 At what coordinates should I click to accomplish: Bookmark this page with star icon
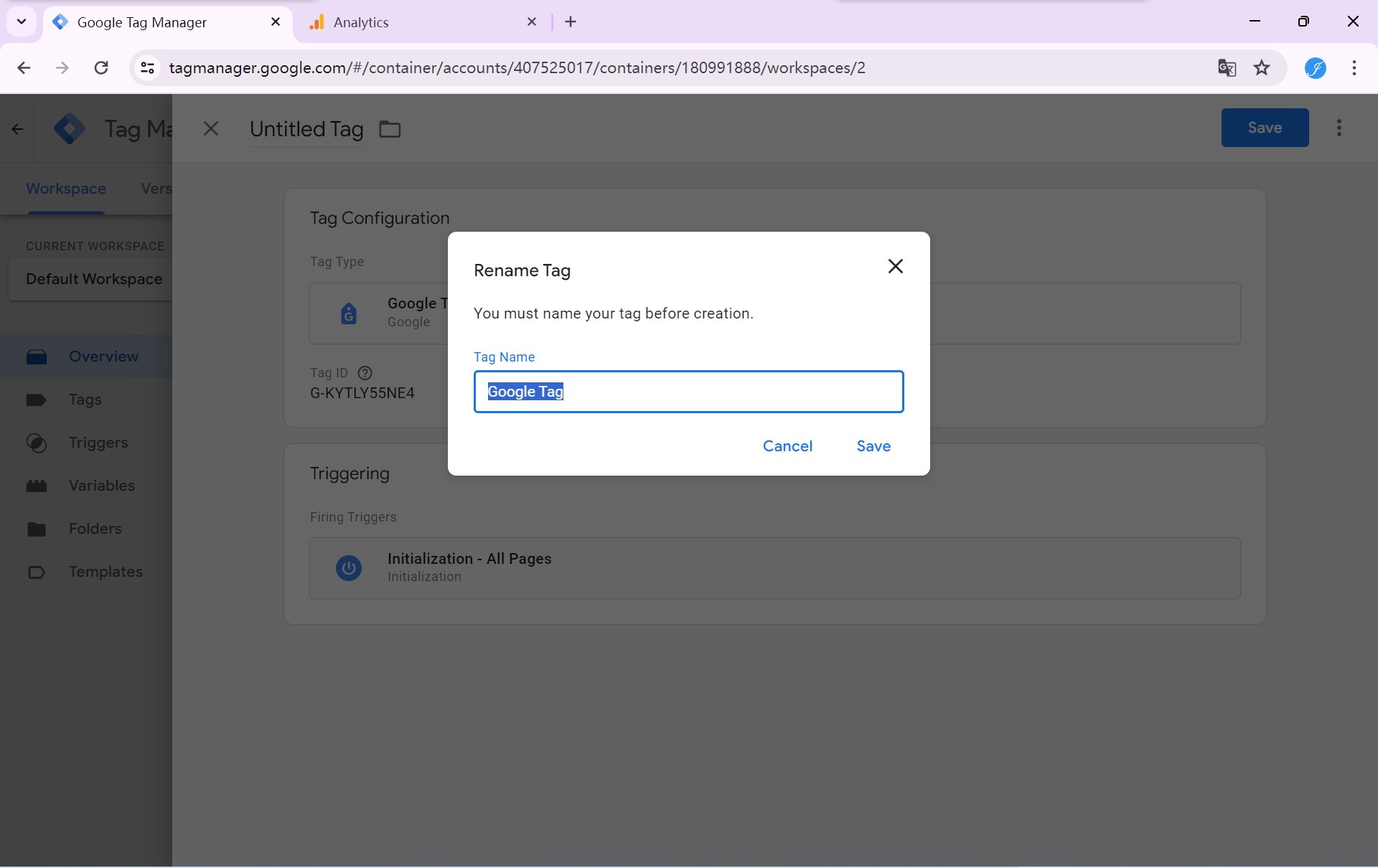1262,68
